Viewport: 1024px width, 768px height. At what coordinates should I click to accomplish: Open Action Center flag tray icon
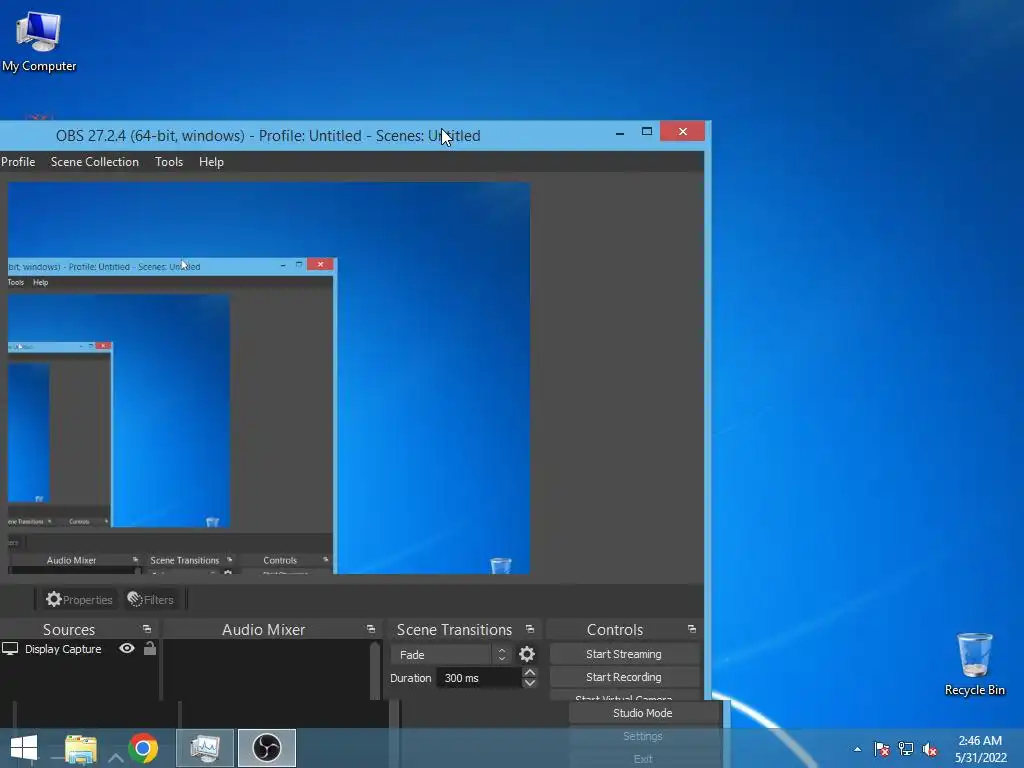point(882,749)
